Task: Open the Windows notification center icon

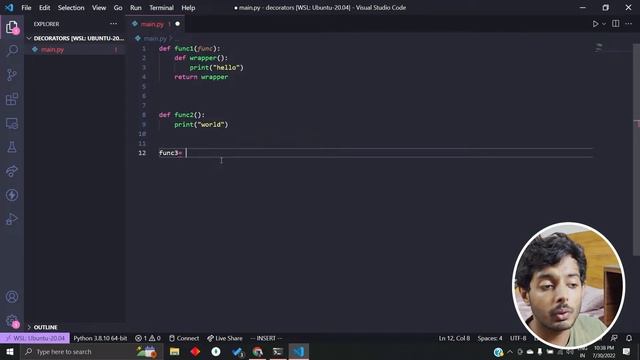Action: (x=627, y=352)
